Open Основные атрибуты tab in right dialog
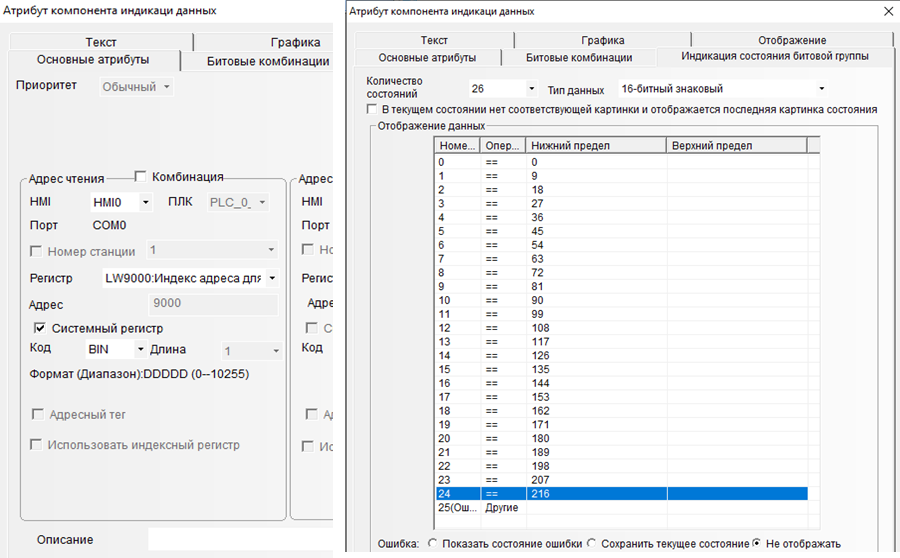The width and height of the screenshot is (900, 558). click(x=427, y=57)
